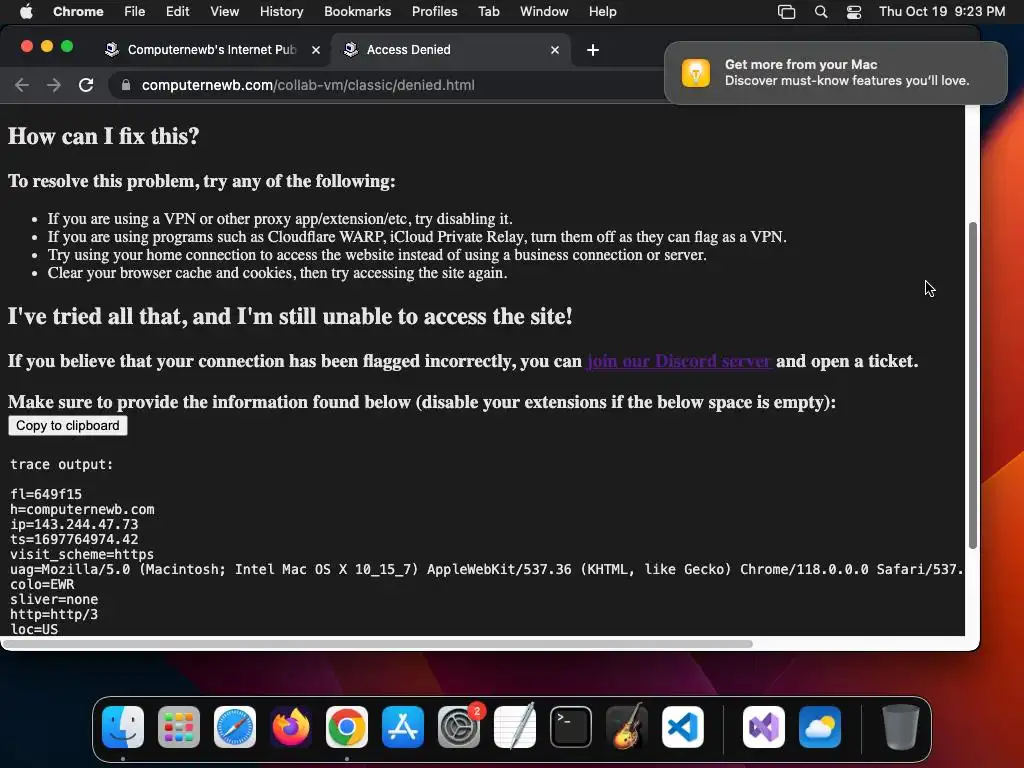Open the View menu
Screen dimensions: 1024x768
pos(224,11)
